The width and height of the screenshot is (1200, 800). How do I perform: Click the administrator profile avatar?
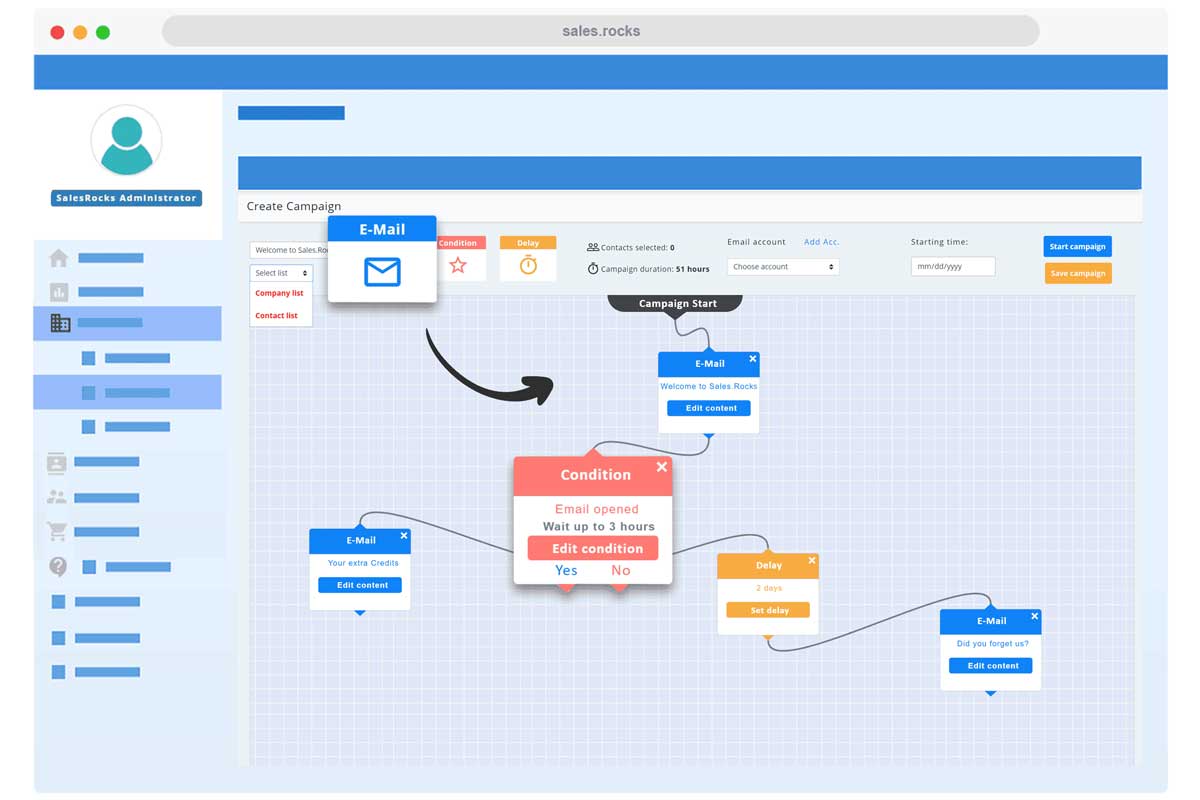126,142
